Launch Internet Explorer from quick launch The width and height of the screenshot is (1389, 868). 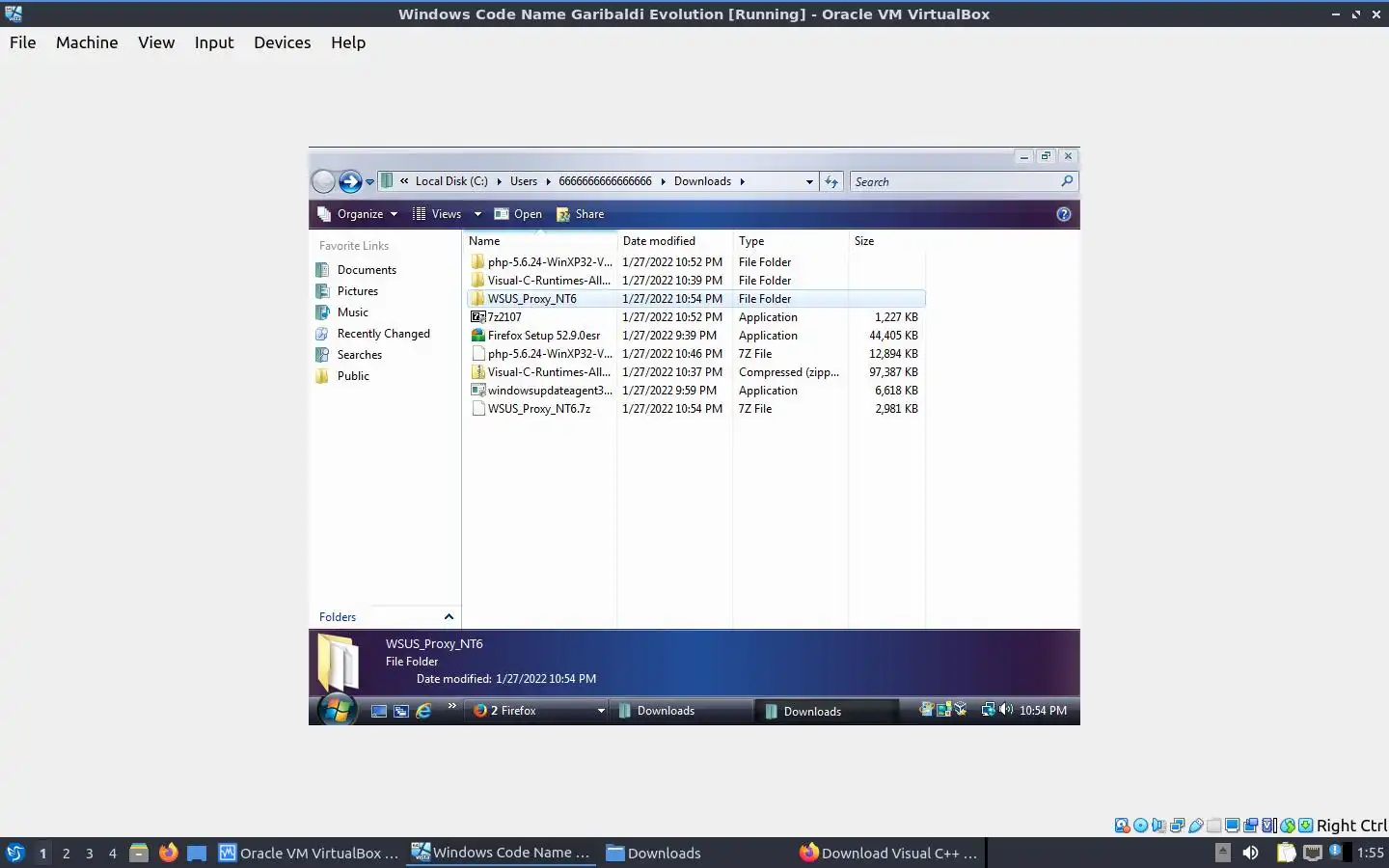coord(423,711)
